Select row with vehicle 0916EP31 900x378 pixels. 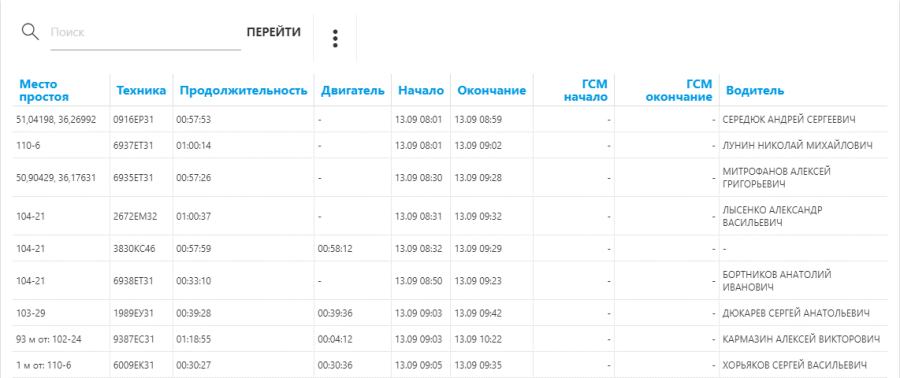pyautogui.click(x=450, y=119)
